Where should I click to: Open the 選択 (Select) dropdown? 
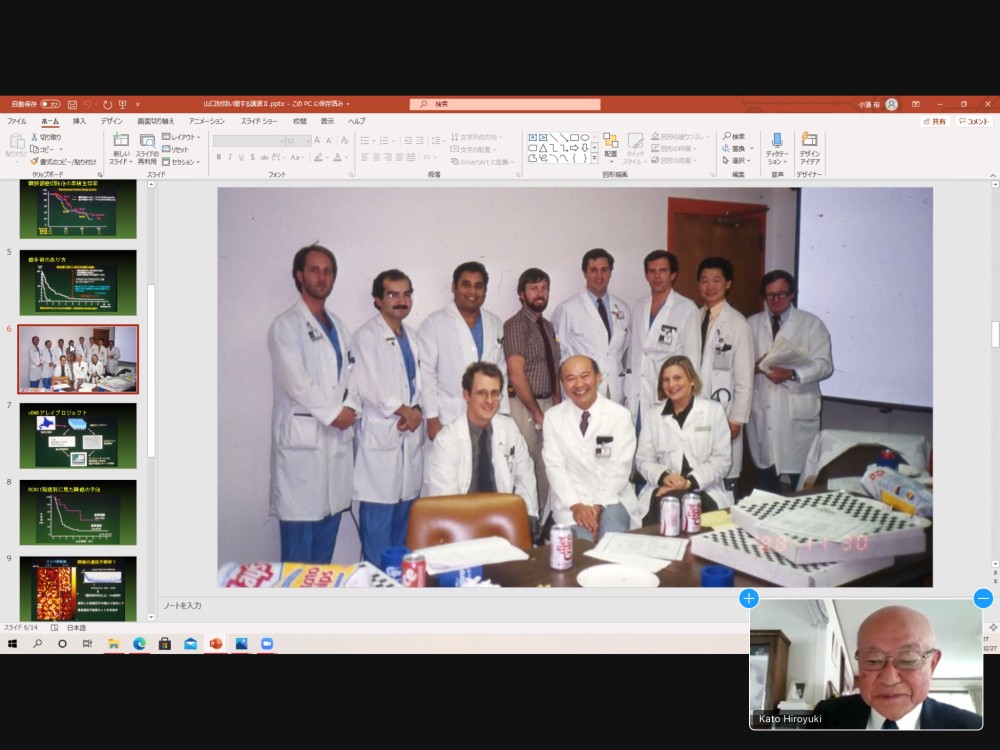(738, 161)
